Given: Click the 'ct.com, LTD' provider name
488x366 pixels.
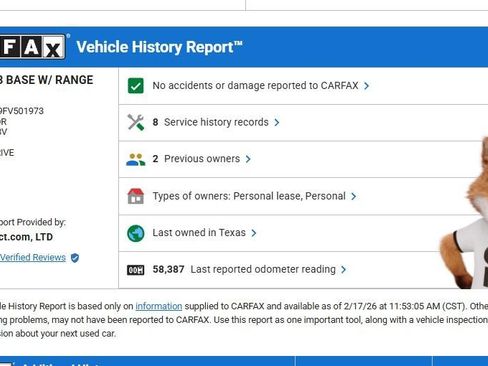Looking at the screenshot, I should (26, 237).
